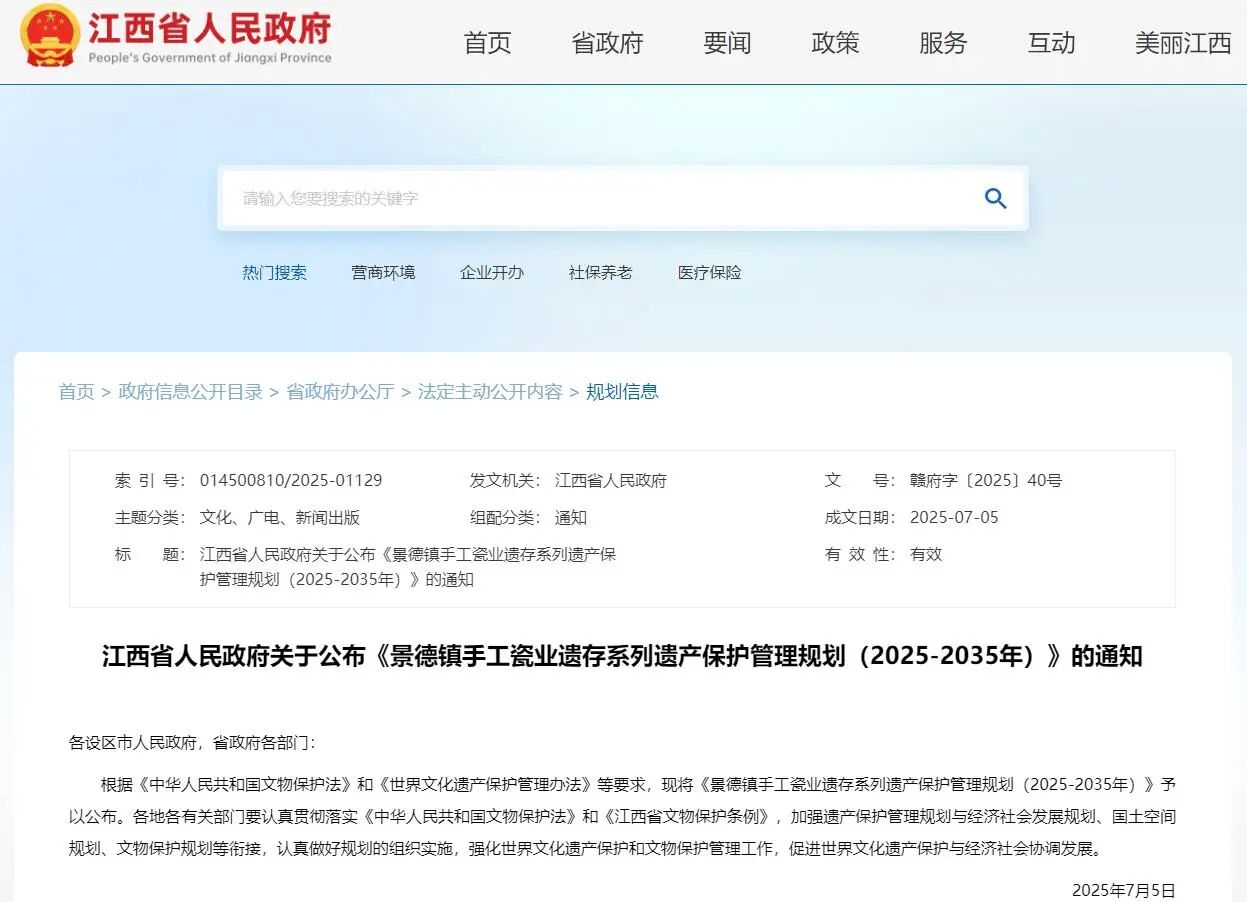This screenshot has height=902, width=1247.
Task: Go to the 政策 navigation tab
Action: pos(835,43)
